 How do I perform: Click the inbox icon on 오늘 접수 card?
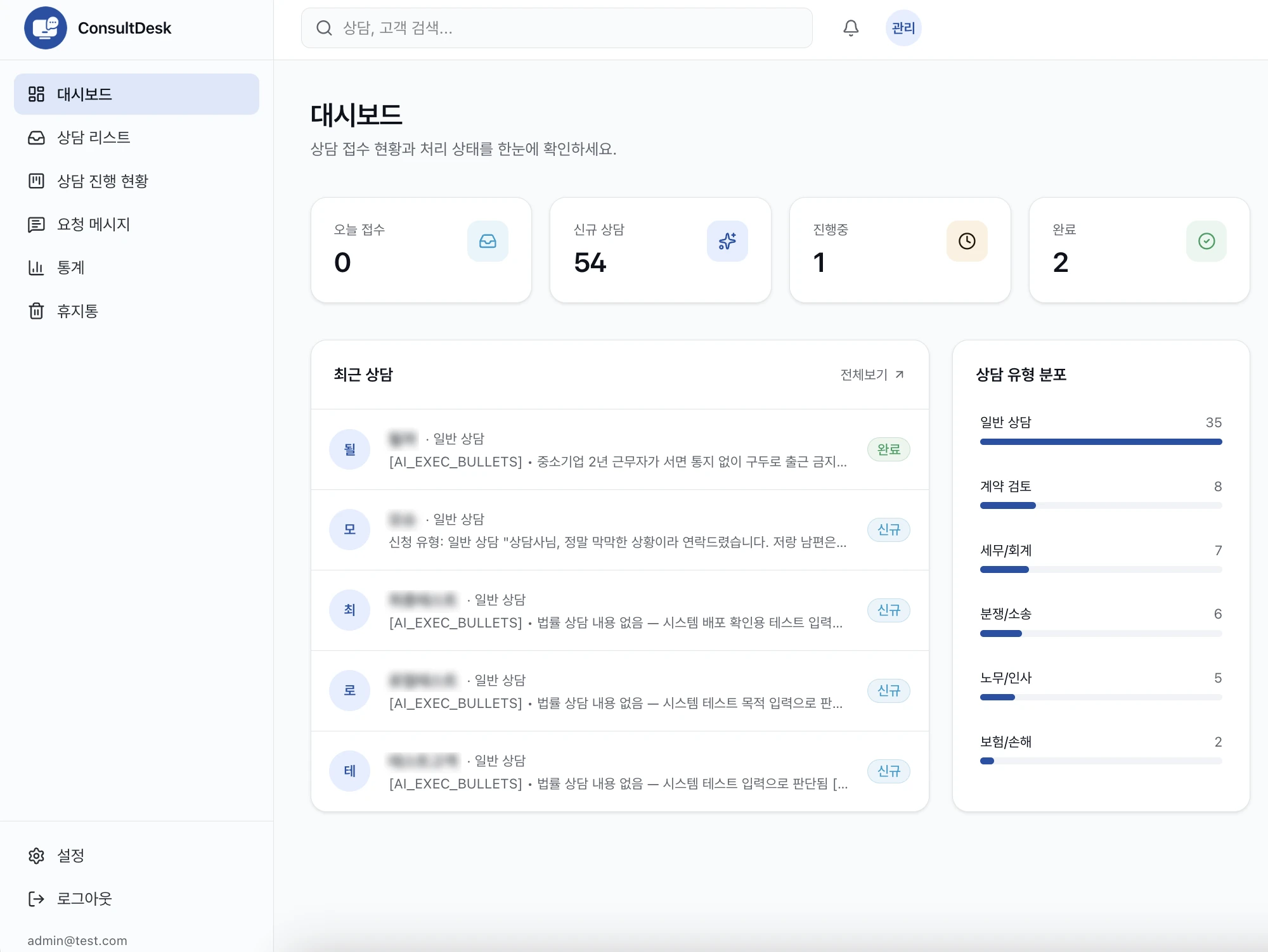click(x=488, y=241)
